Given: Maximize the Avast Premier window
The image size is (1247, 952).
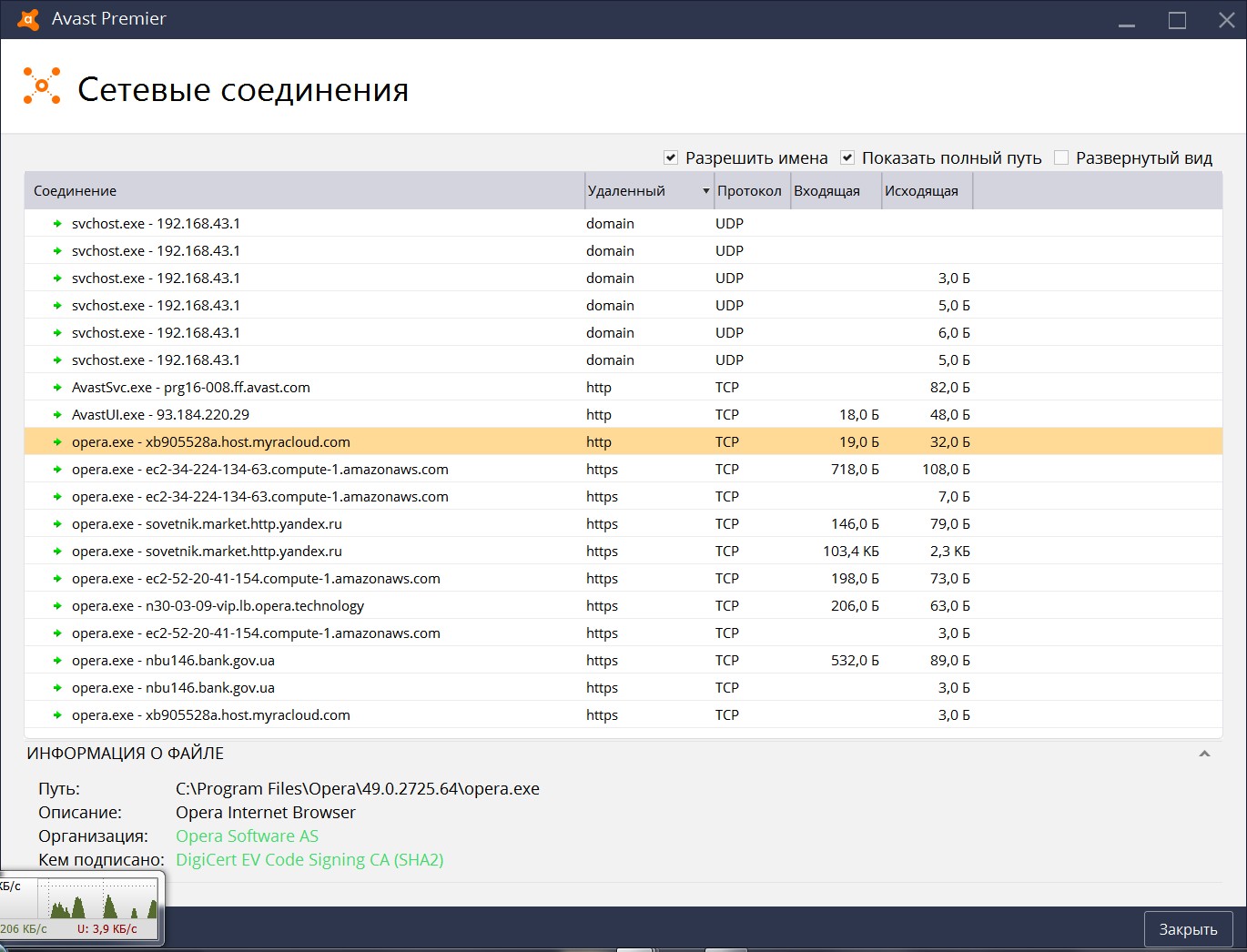Looking at the screenshot, I should click(1177, 20).
